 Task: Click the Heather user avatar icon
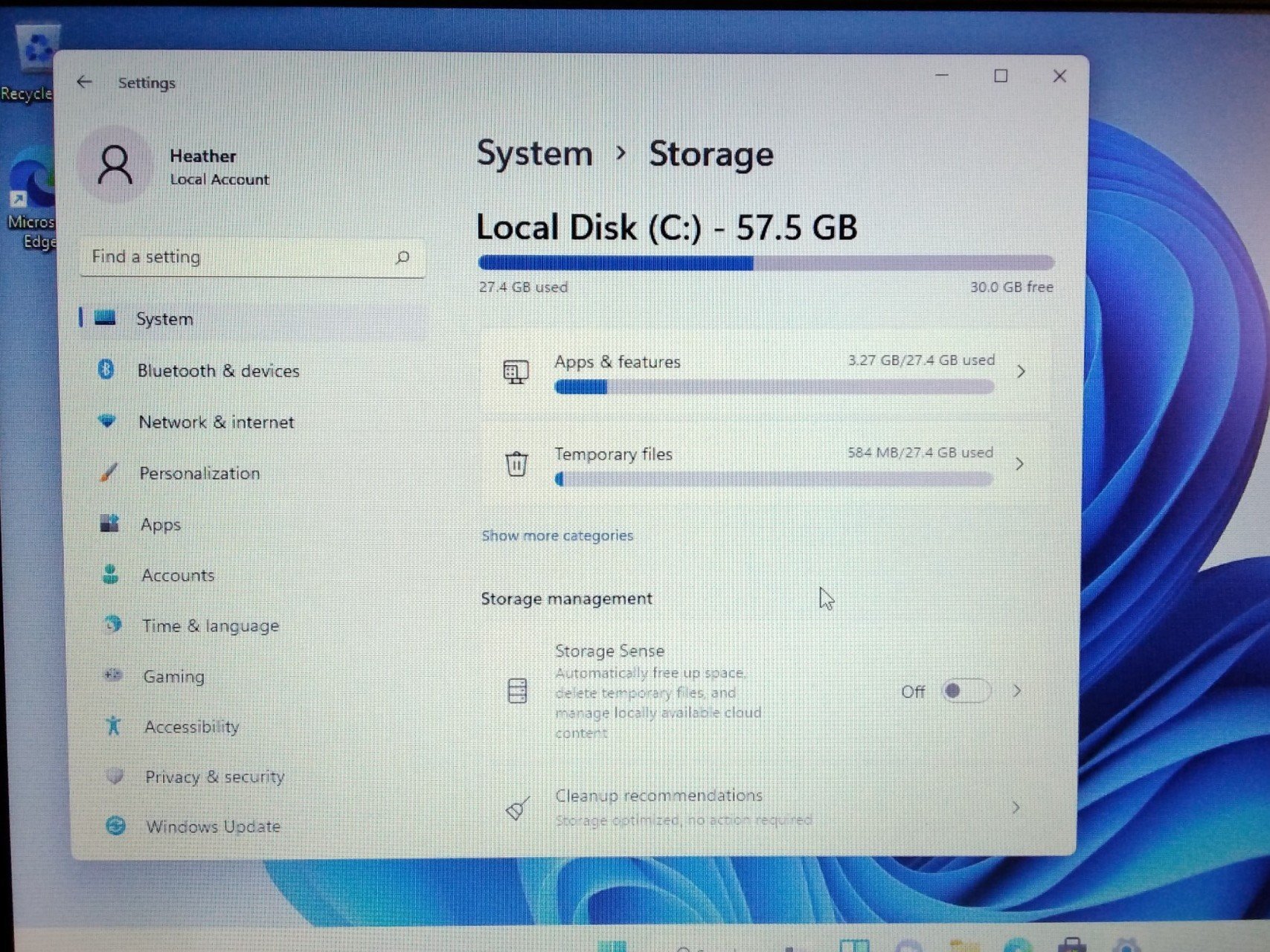point(115,164)
